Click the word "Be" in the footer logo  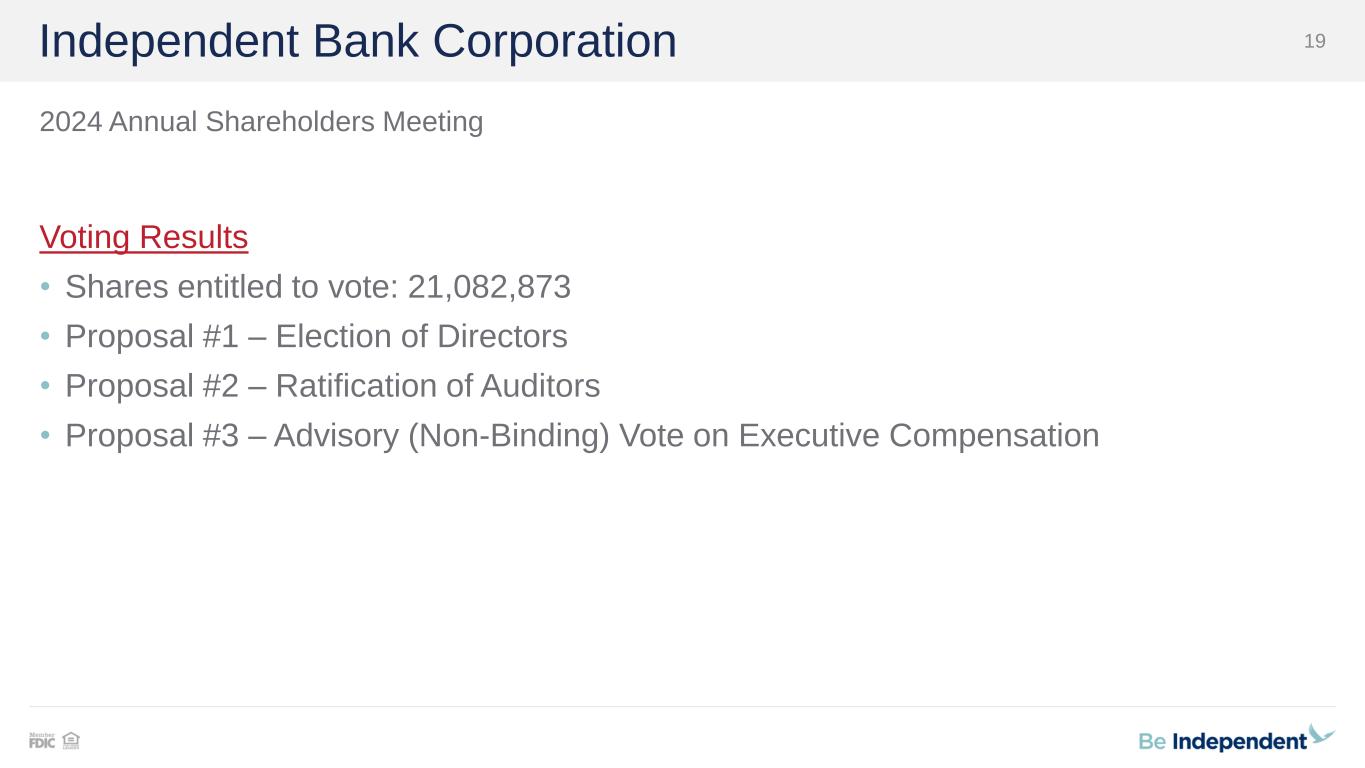click(x=1152, y=742)
